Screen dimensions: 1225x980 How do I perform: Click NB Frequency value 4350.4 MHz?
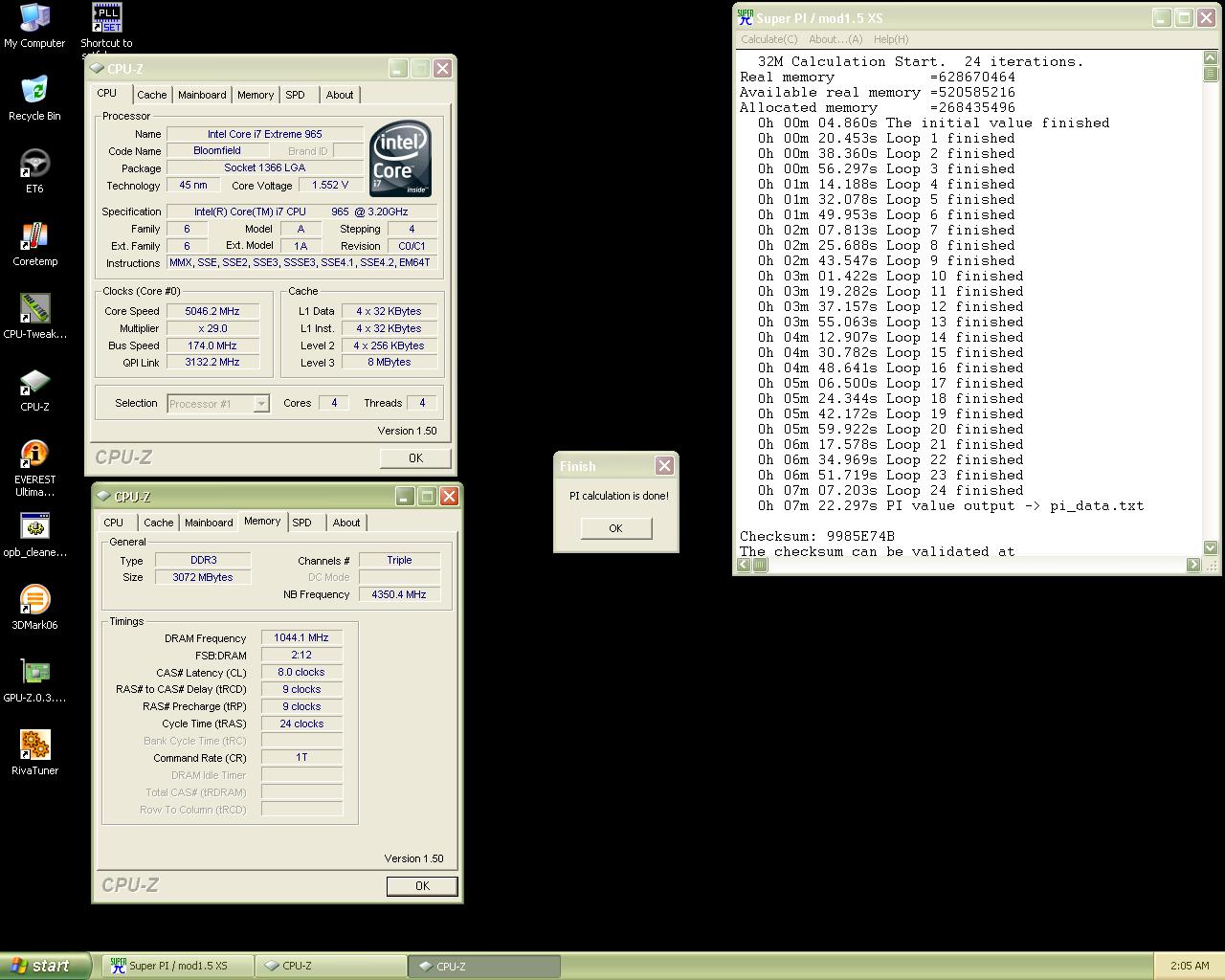click(x=399, y=594)
